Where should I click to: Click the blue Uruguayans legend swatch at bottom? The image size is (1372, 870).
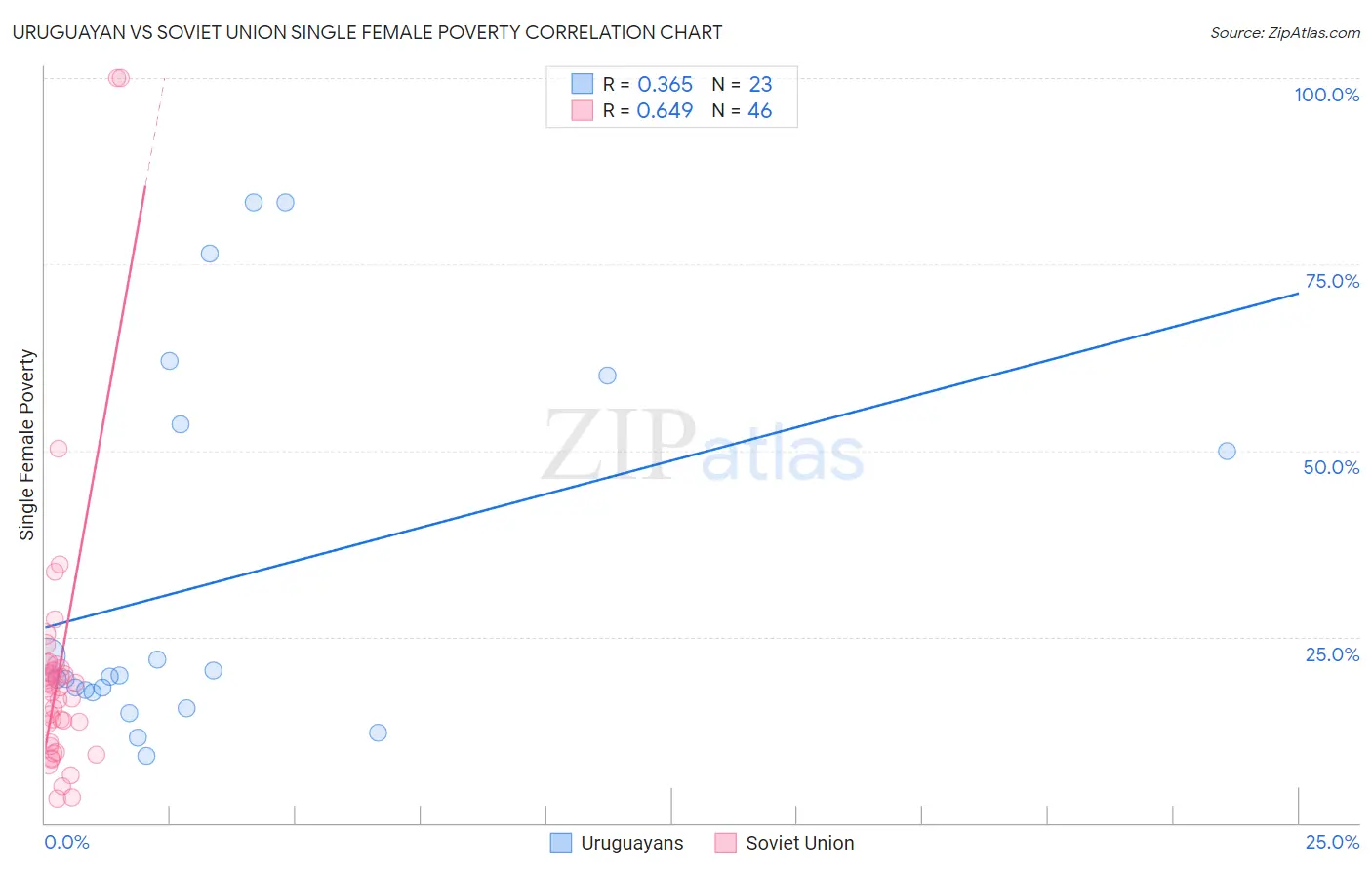[561, 843]
